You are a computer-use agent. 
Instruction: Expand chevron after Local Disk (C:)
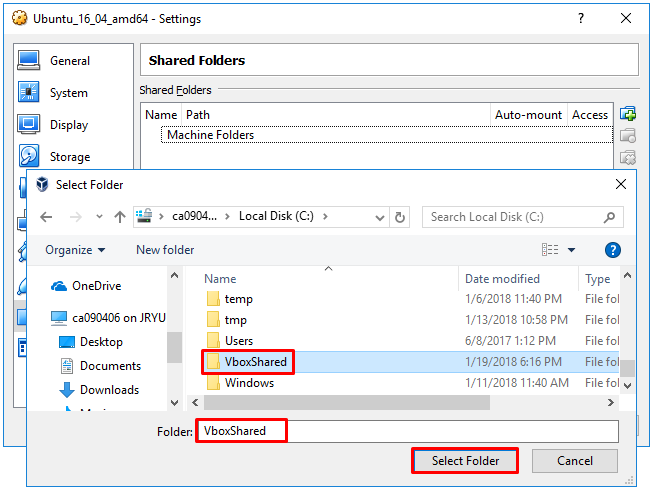tap(325, 216)
